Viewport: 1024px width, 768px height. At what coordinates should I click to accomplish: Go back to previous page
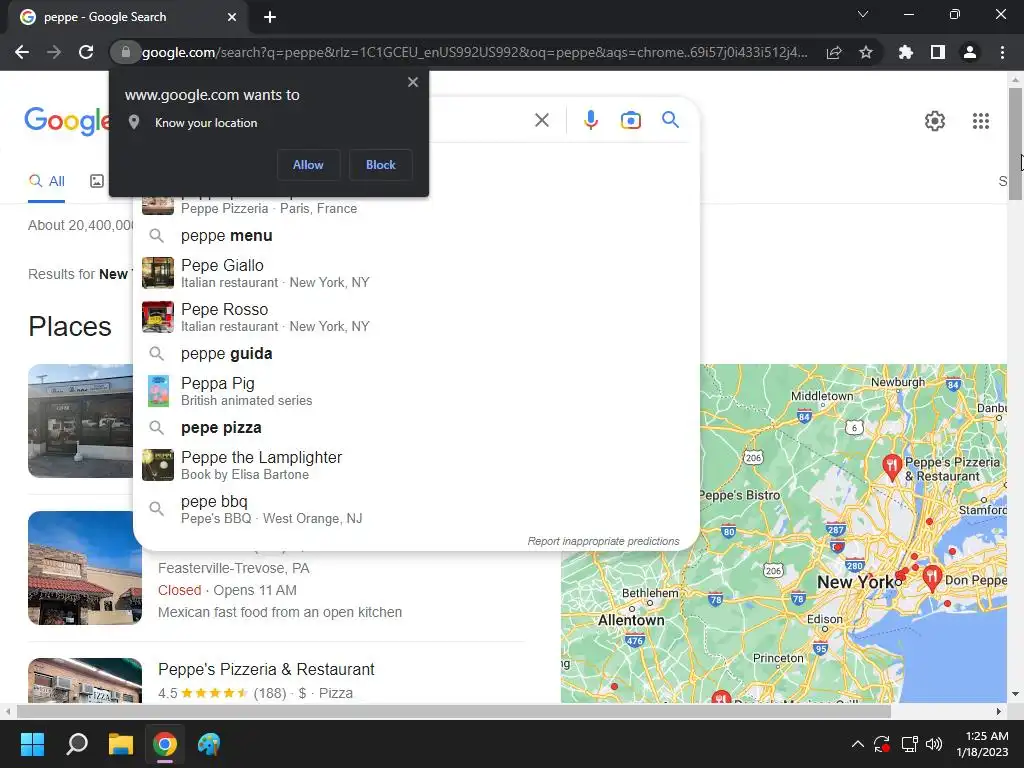[22, 52]
